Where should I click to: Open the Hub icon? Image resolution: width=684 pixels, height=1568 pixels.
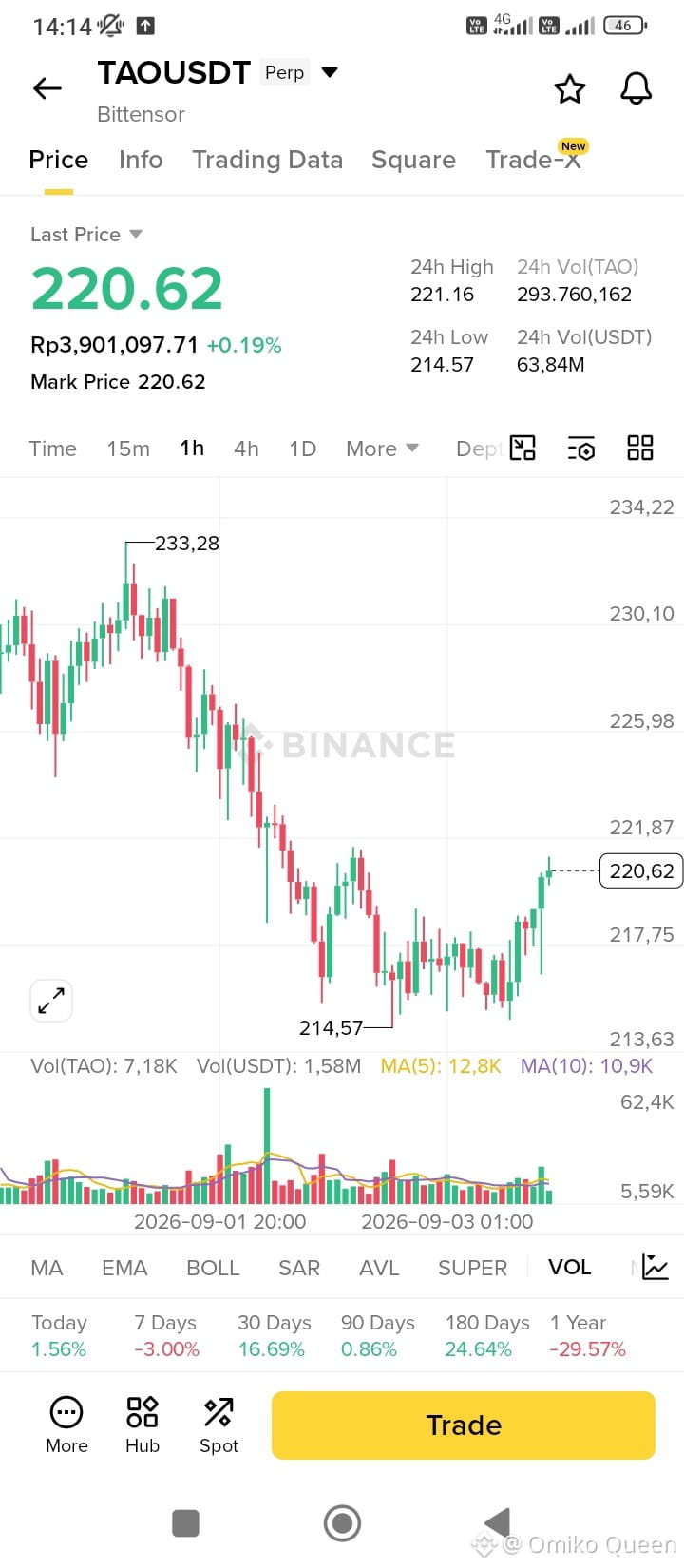(x=142, y=1425)
